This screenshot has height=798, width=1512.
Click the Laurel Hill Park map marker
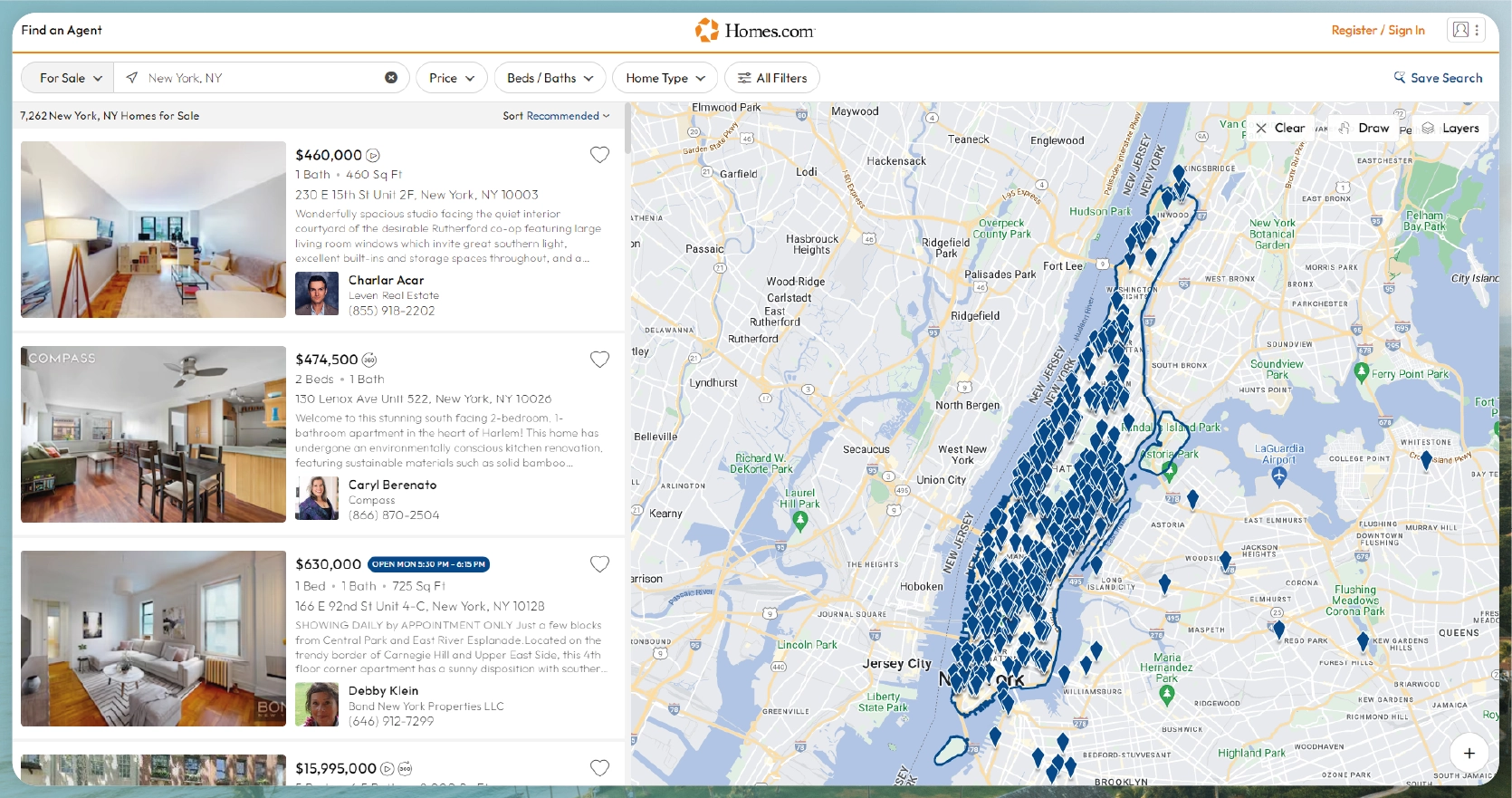click(x=799, y=520)
